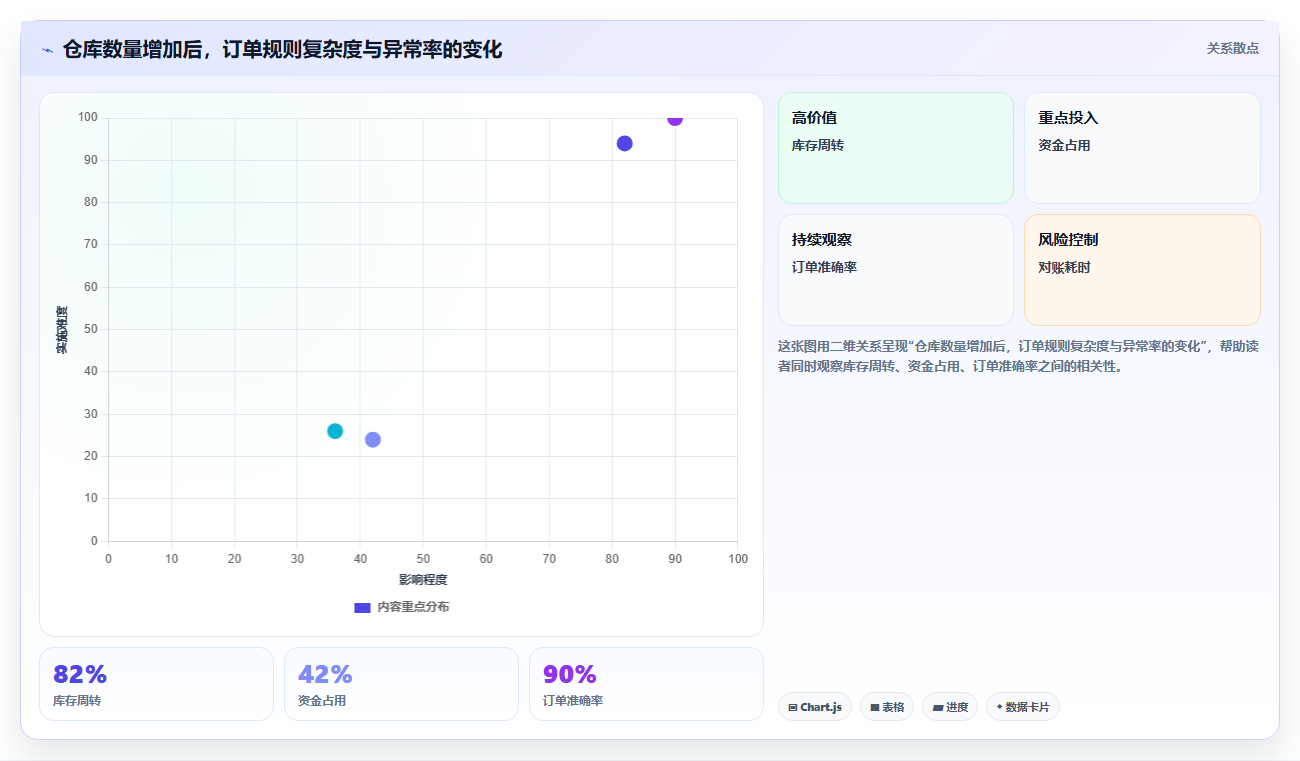The width and height of the screenshot is (1300, 761).
Task: Click the 风险控制 card heading
Action: tap(1068, 240)
